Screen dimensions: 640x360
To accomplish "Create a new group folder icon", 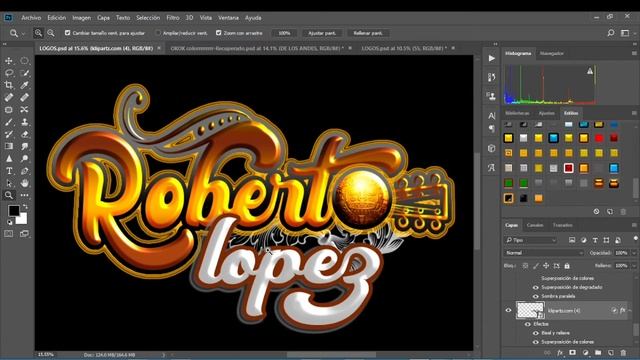I will 598,353.
